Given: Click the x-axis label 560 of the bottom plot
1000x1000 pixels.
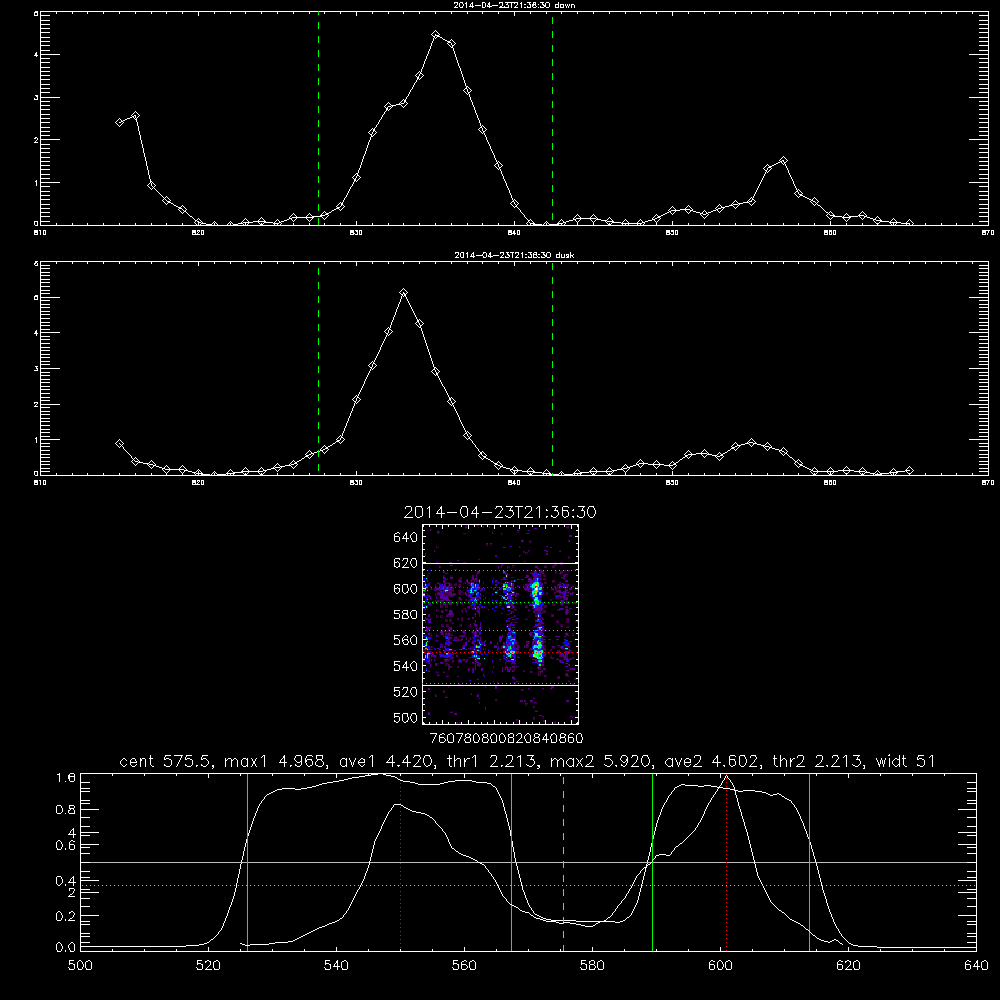Looking at the screenshot, I should pos(464,966).
